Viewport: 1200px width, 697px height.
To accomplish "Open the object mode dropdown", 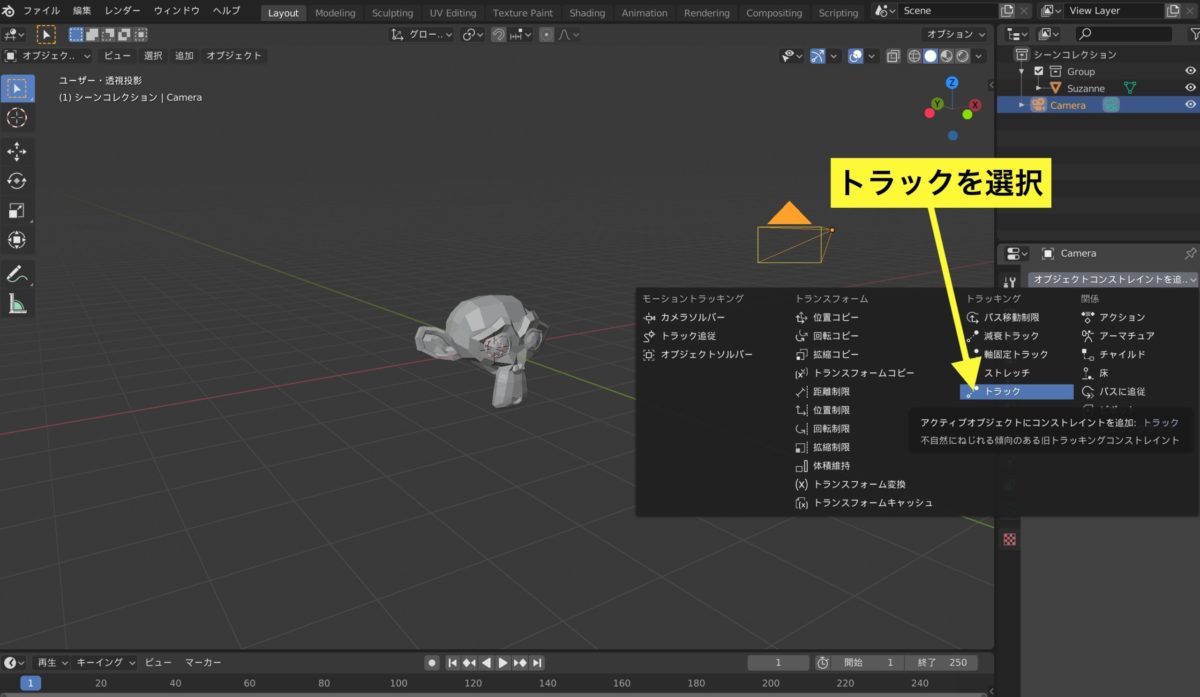I will coord(48,56).
